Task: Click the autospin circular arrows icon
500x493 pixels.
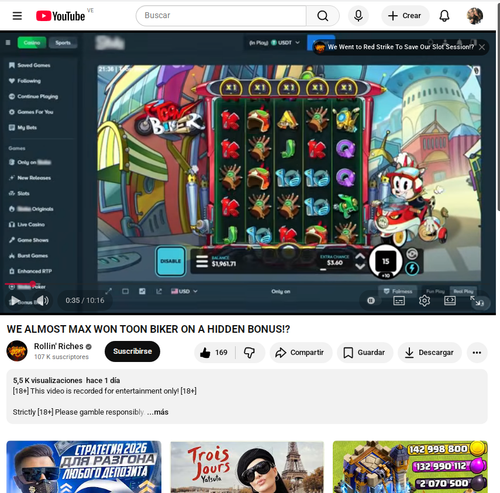Action: 412,254
